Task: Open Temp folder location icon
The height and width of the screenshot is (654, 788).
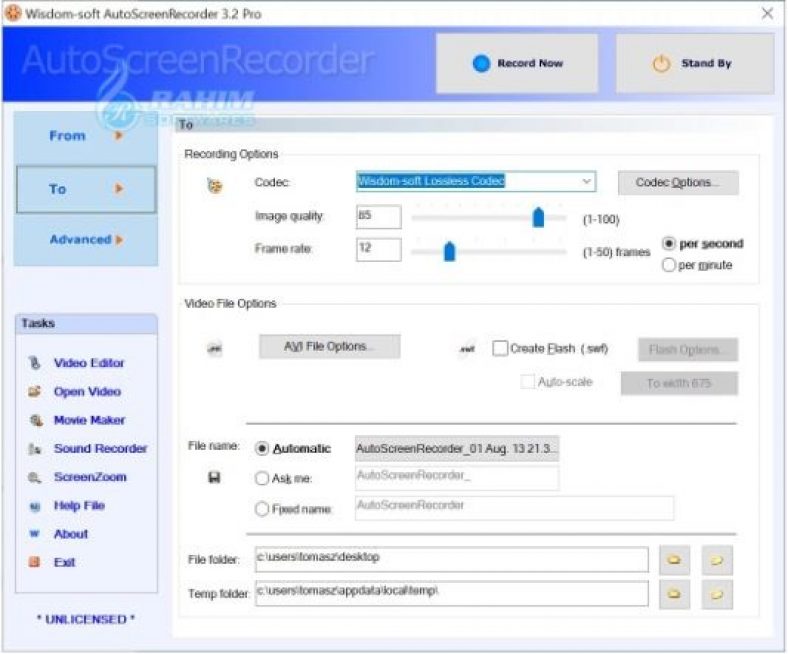Action: [x=717, y=594]
